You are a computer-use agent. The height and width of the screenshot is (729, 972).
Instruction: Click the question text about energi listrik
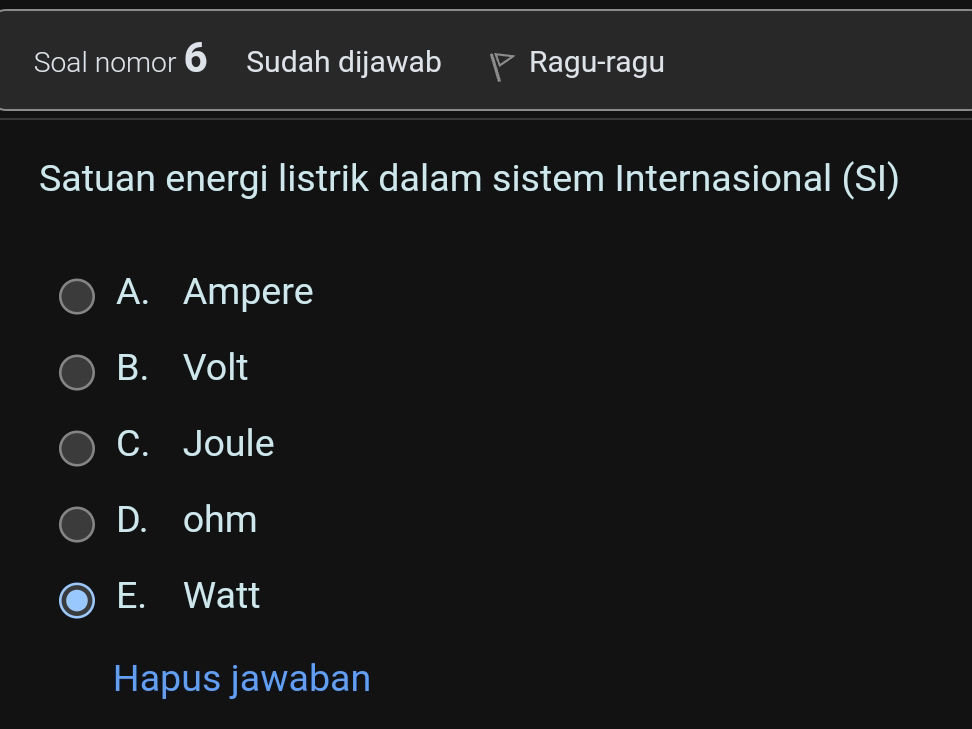pyautogui.click(x=468, y=180)
